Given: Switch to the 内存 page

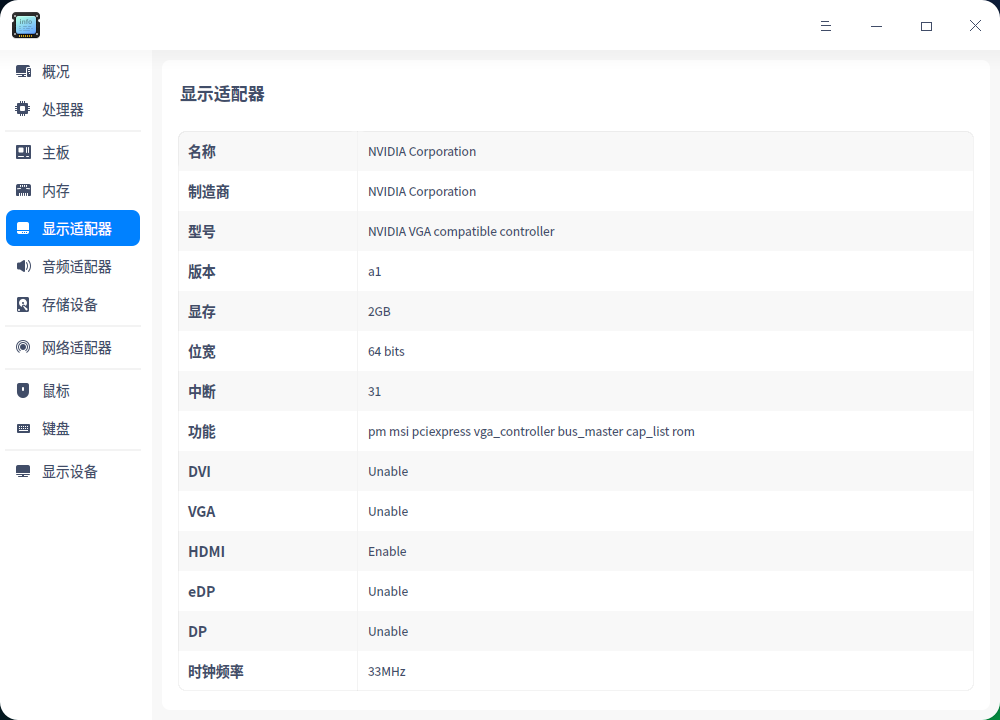Looking at the screenshot, I should tap(73, 190).
